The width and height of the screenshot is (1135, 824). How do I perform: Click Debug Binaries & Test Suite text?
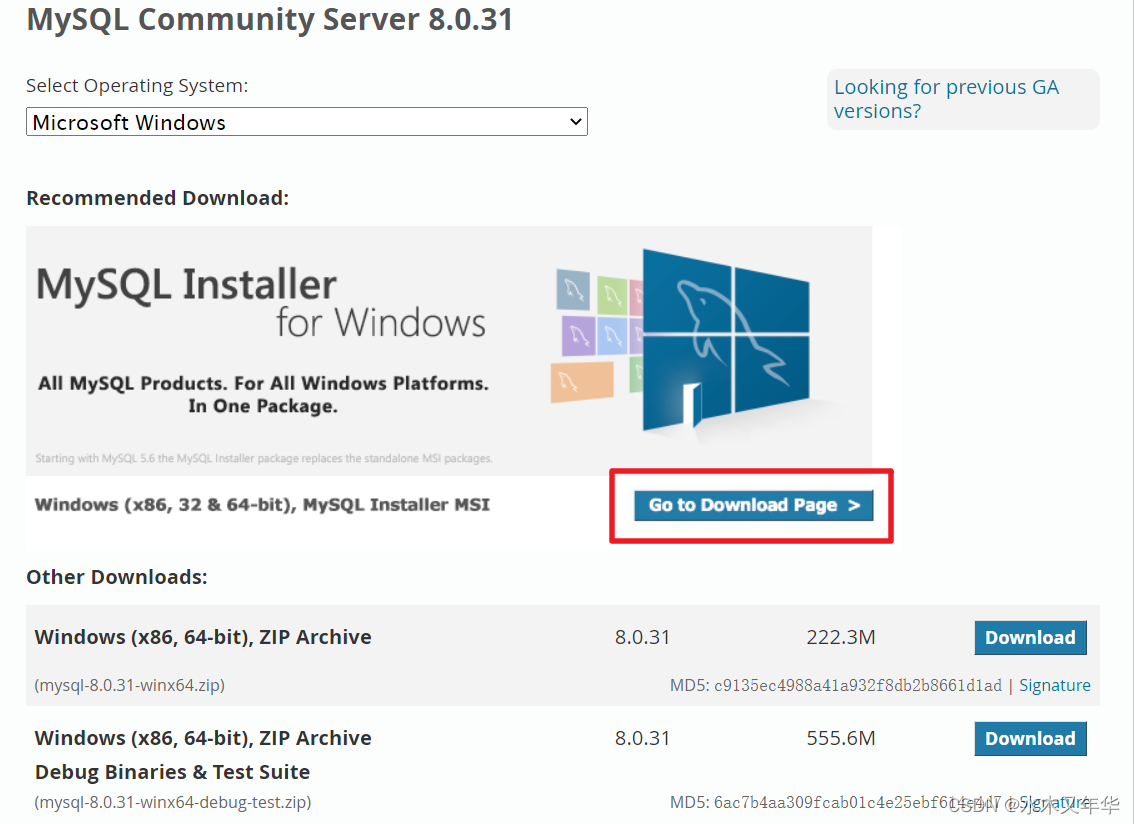[x=172, y=772]
